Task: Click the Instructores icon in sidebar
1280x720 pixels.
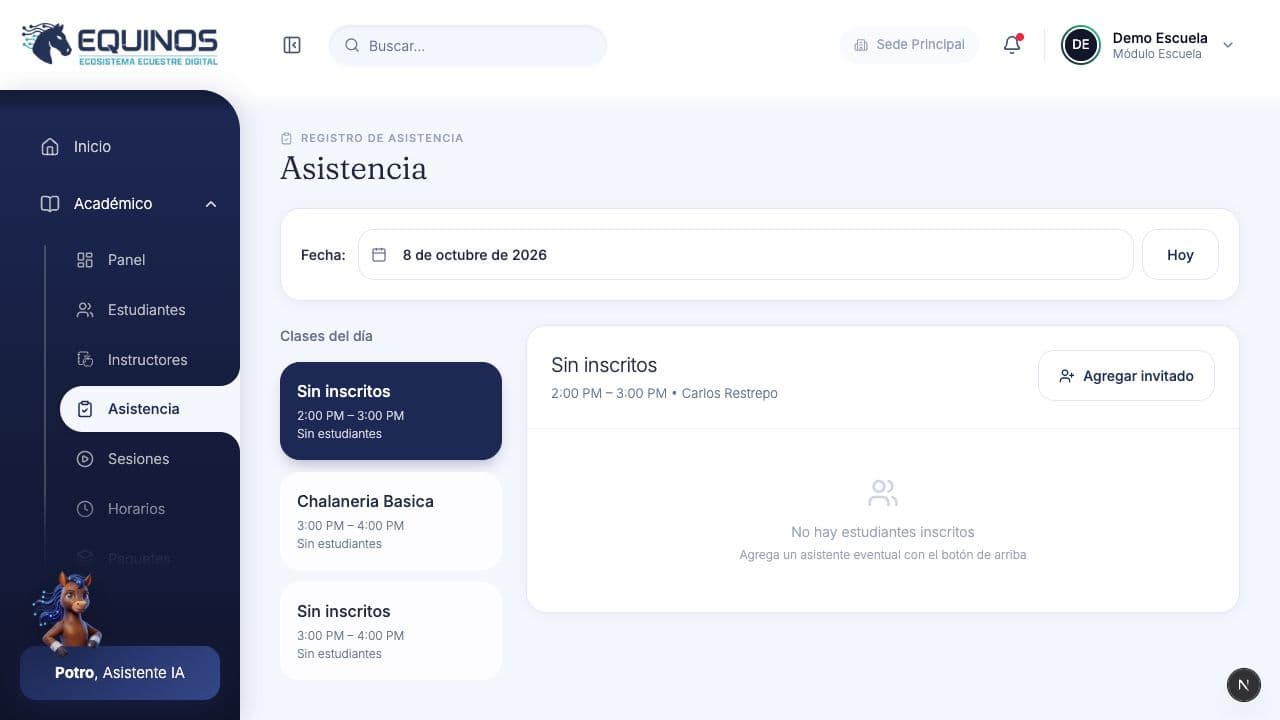Action: click(x=85, y=360)
